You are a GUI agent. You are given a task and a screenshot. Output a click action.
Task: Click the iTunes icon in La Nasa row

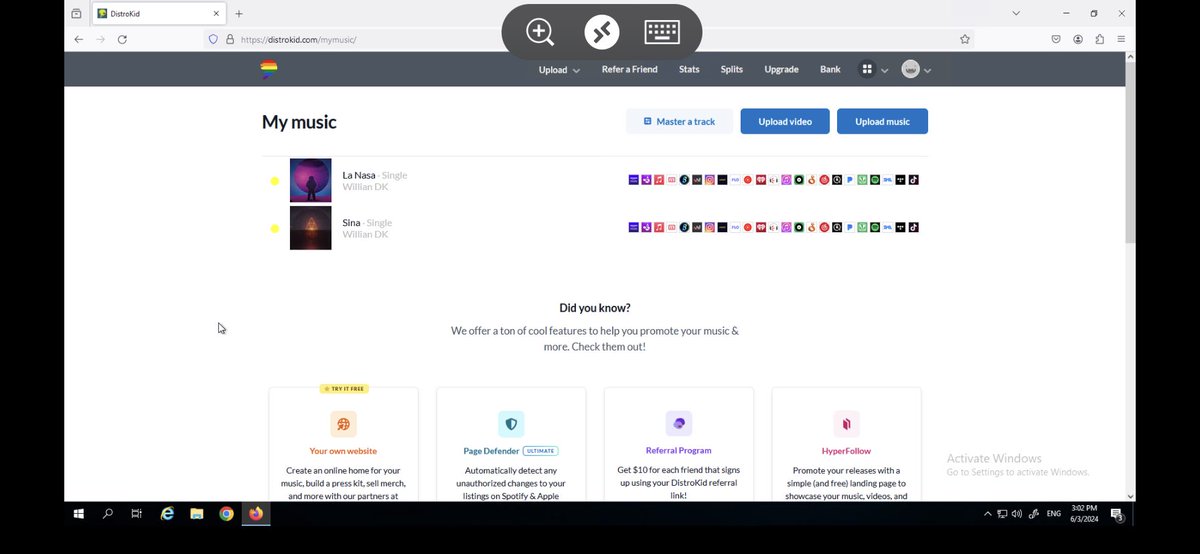click(786, 180)
